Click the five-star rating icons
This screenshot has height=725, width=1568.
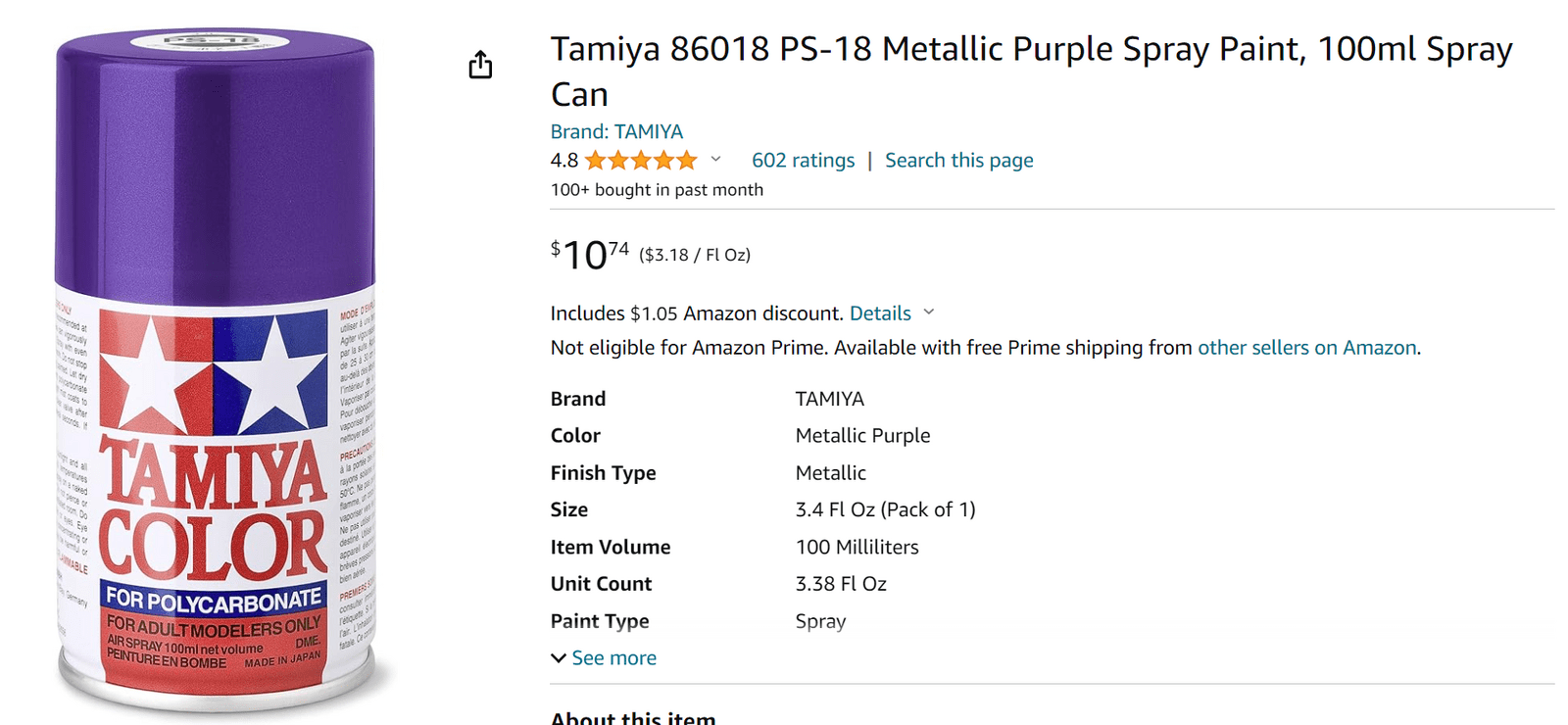641,160
